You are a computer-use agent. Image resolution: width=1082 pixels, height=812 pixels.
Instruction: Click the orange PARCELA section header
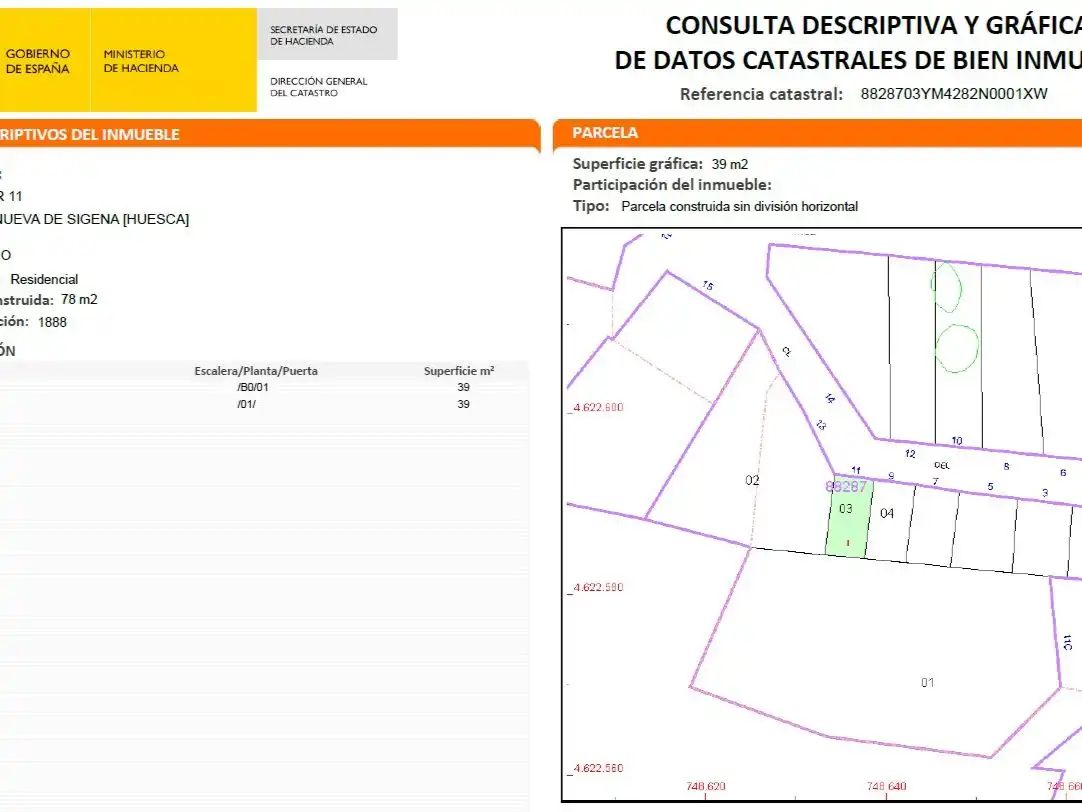[817, 132]
